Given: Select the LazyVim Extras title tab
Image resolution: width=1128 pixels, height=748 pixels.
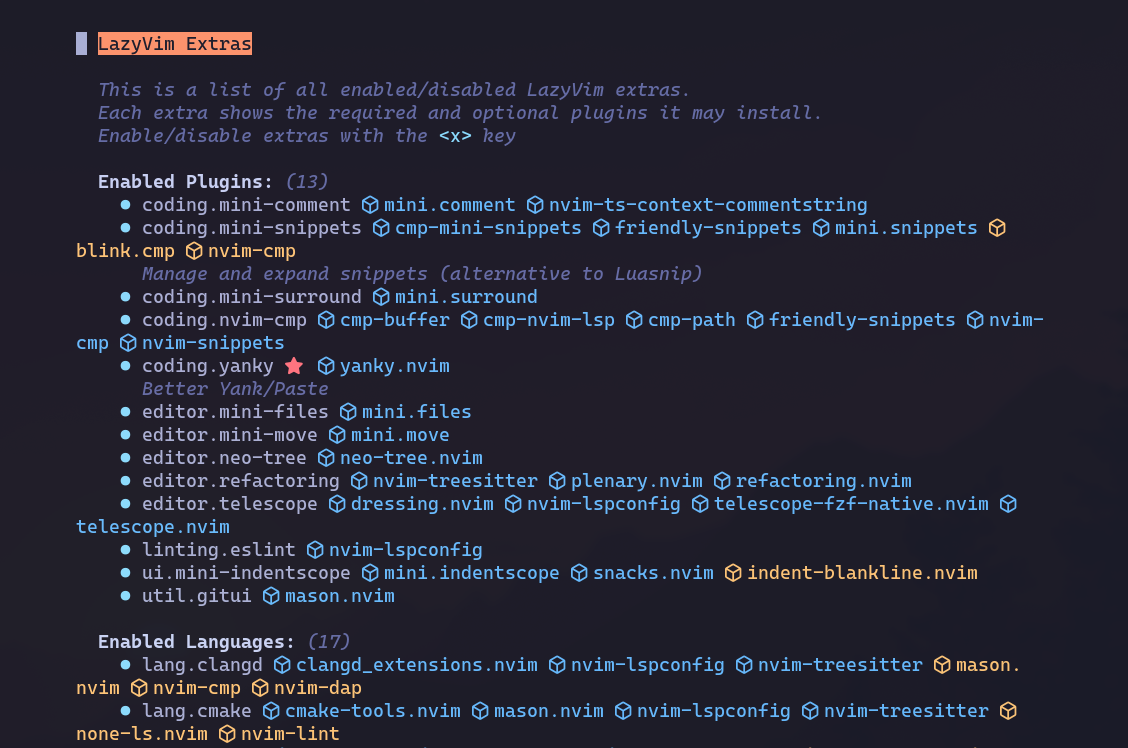Looking at the screenshot, I should (174, 44).
